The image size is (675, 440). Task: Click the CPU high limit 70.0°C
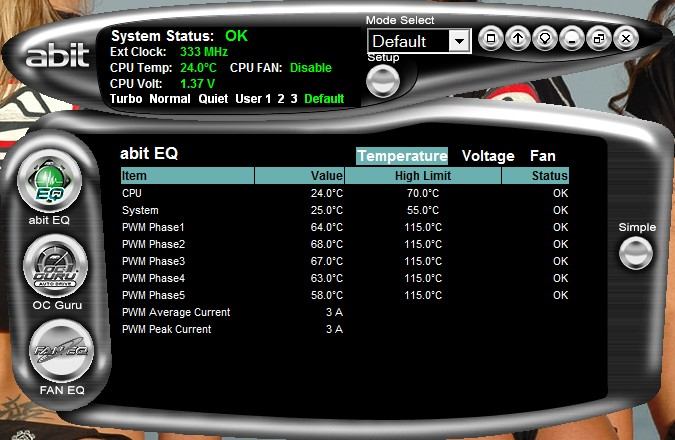[423, 193]
